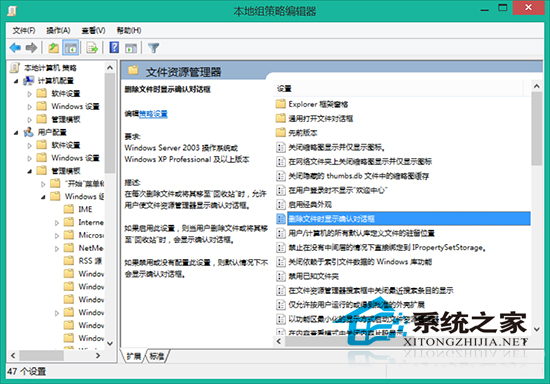Toggle the Show/Hide action pane icon

[x=131, y=48]
